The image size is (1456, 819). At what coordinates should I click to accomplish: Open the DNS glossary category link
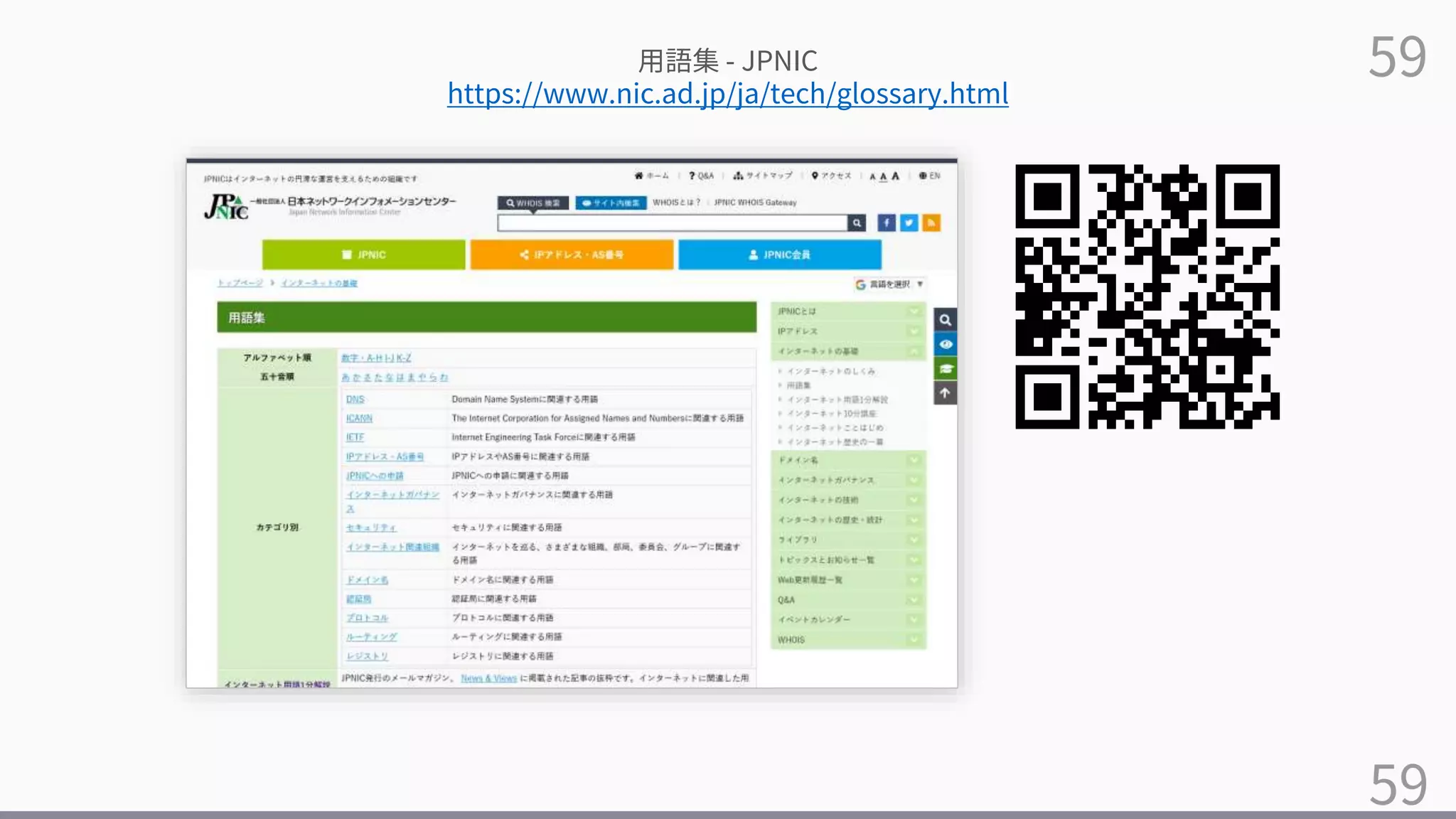(355, 400)
